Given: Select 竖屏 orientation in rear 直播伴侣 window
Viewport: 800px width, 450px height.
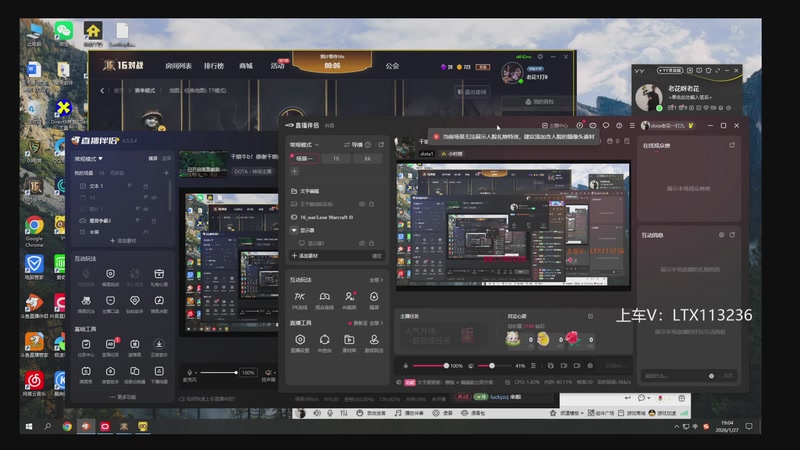Looking at the screenshot, I should [166, 159].
